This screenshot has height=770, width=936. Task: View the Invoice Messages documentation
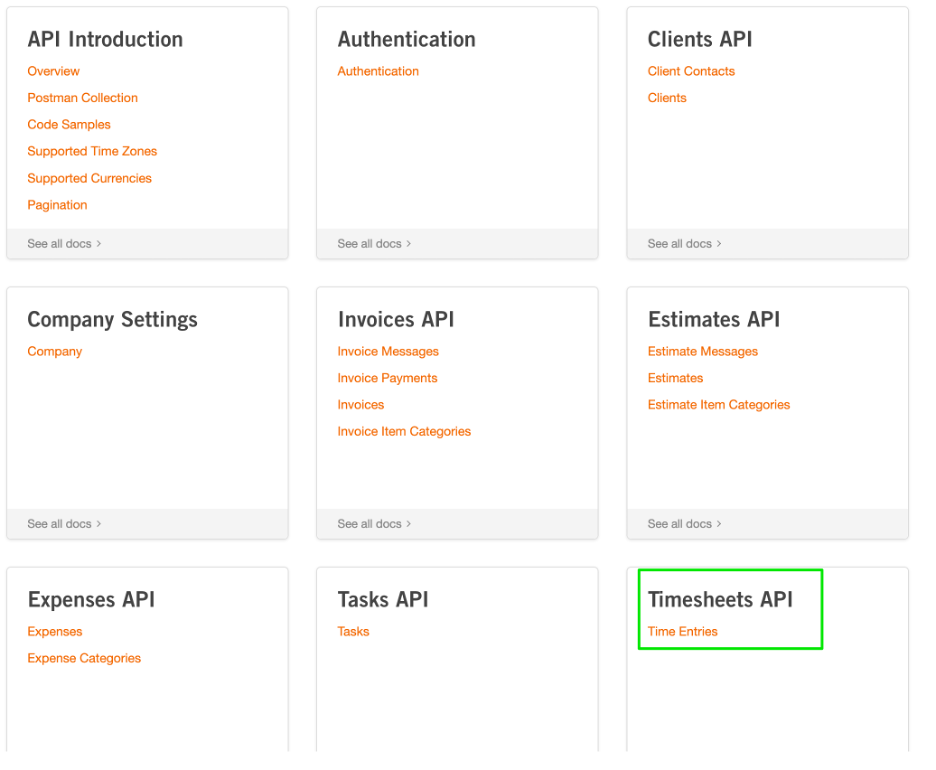[388, 351]
